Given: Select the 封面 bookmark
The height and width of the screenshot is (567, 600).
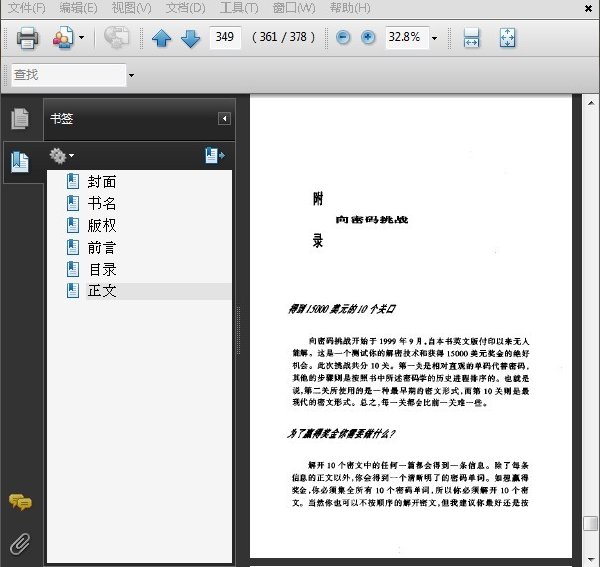Looking at the screenshot, I should 102,182.
